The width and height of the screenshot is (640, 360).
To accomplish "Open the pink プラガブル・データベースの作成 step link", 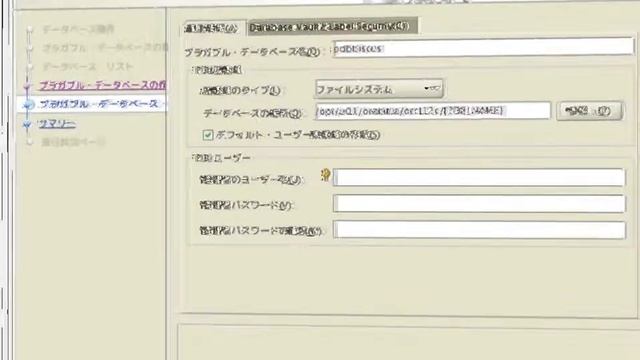I will pyautogui.click(x=102, y=85).
